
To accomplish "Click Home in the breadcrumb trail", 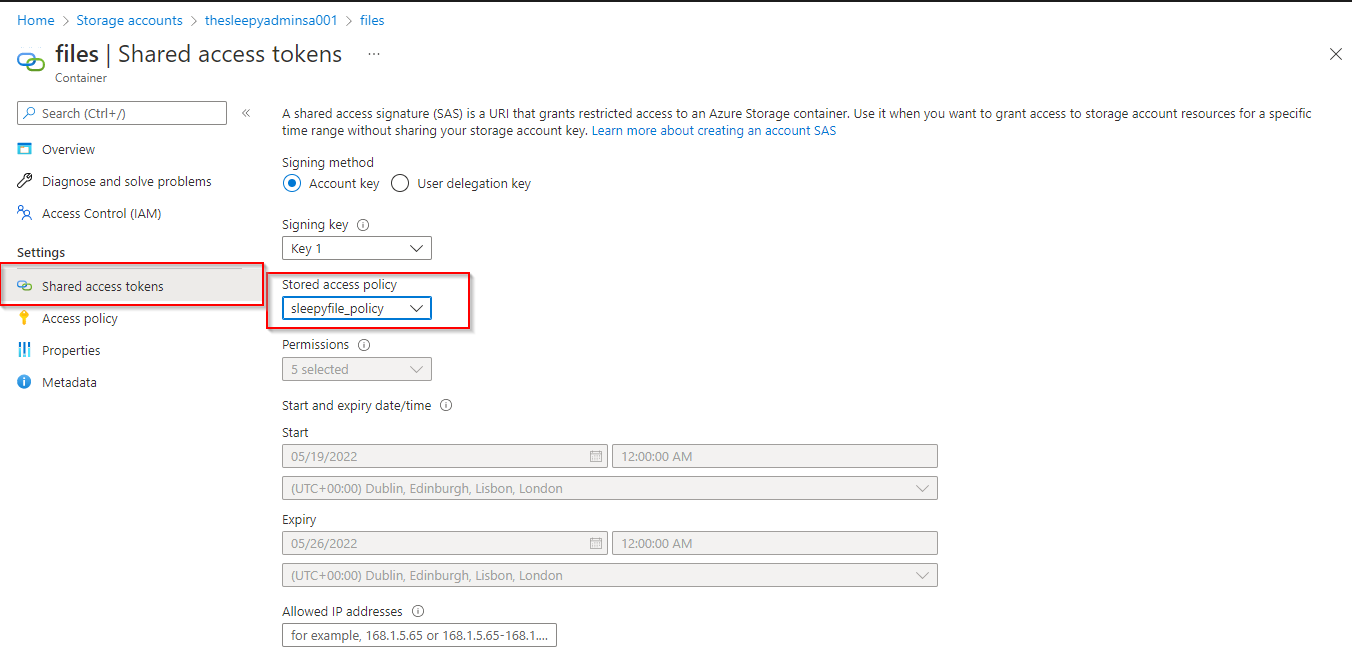I will tap(36, 20).
